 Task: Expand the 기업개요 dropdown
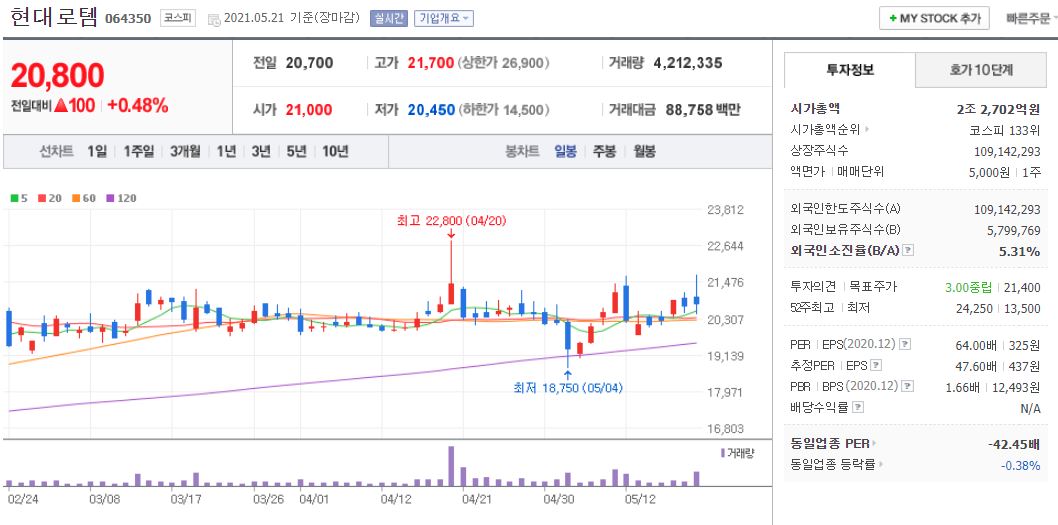(x=444, y=18)
